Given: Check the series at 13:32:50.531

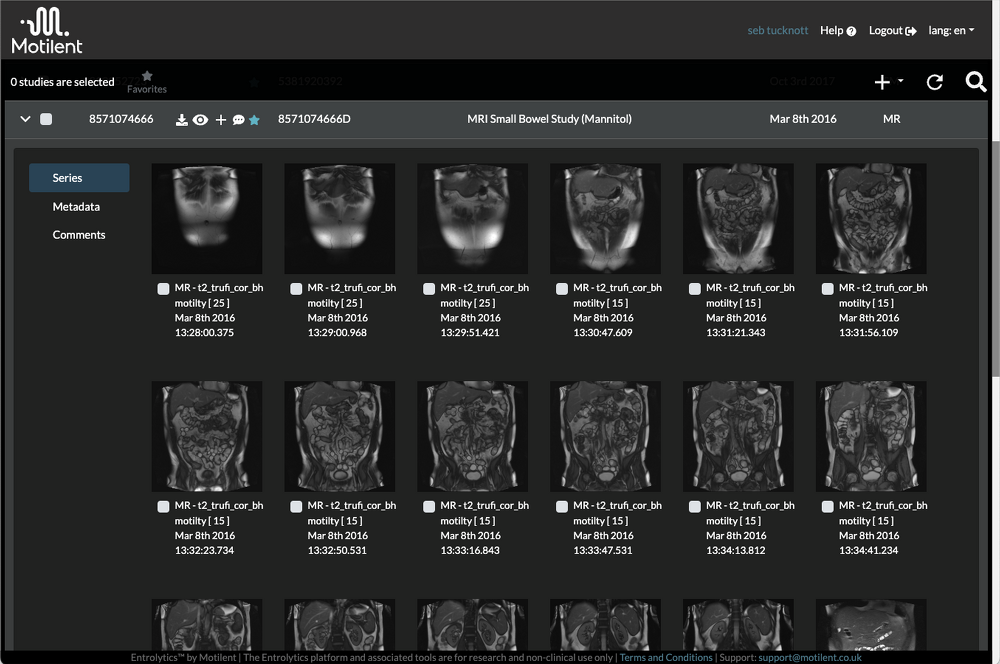Looking at the screenshot, I should point(296,506).
